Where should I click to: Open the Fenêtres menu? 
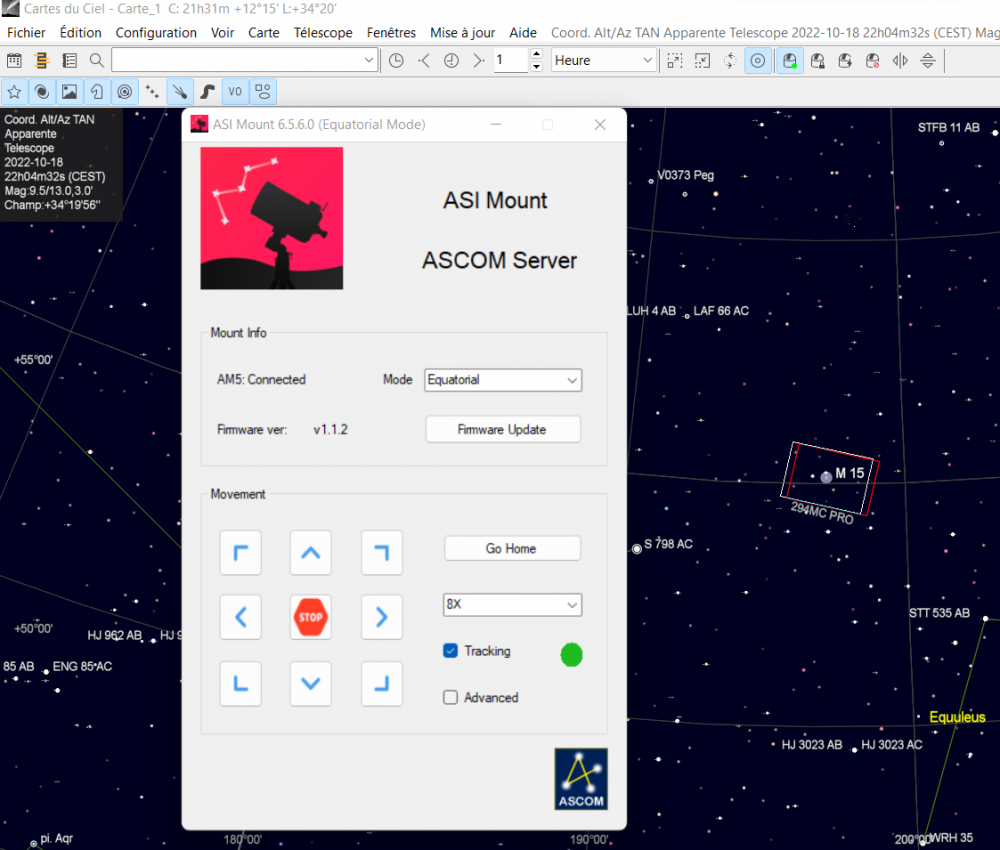pyautogui.click(x=391, y=33)
